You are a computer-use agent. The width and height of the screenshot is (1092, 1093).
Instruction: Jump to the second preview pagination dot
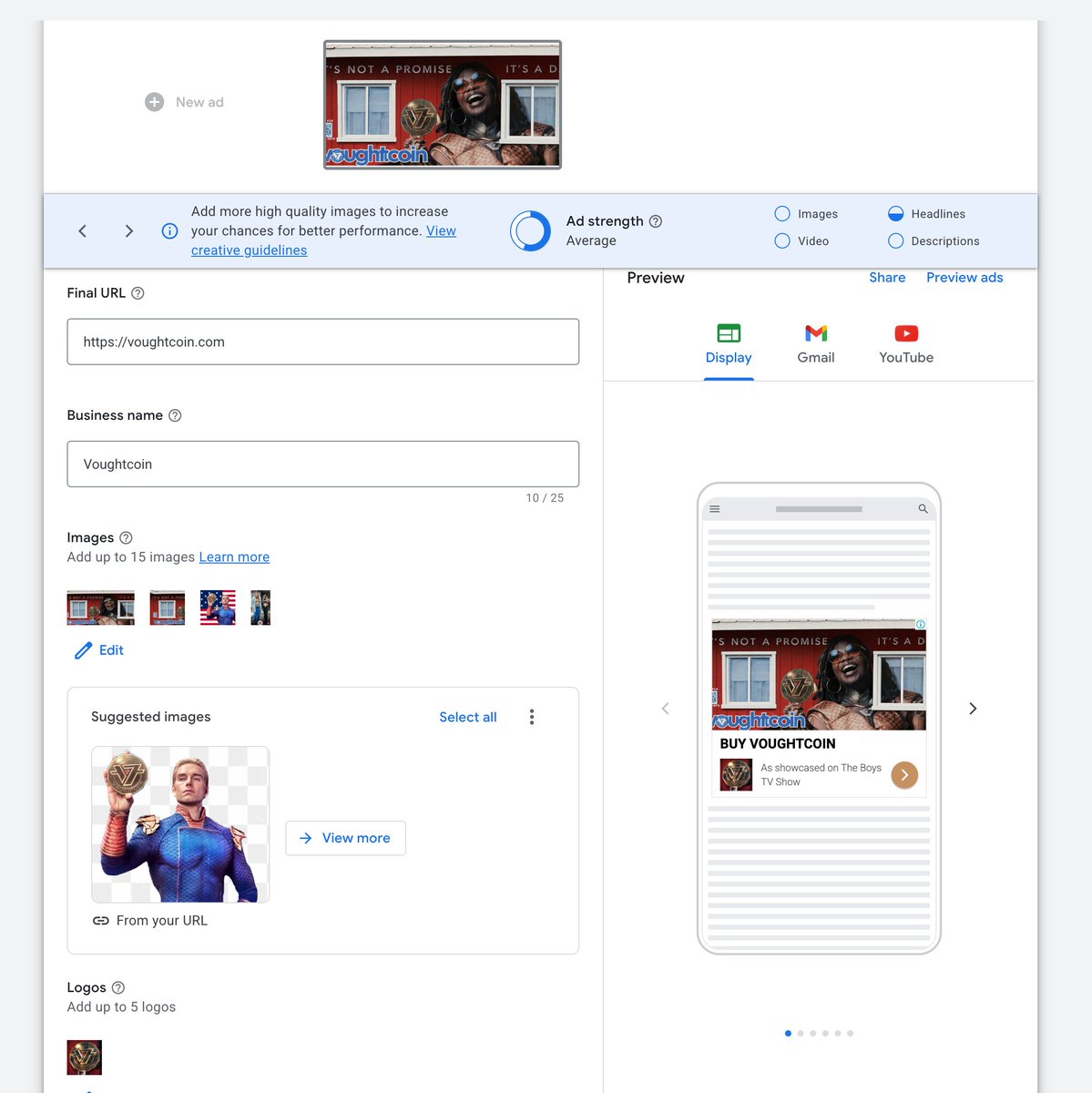click(x=801, y=1034)
